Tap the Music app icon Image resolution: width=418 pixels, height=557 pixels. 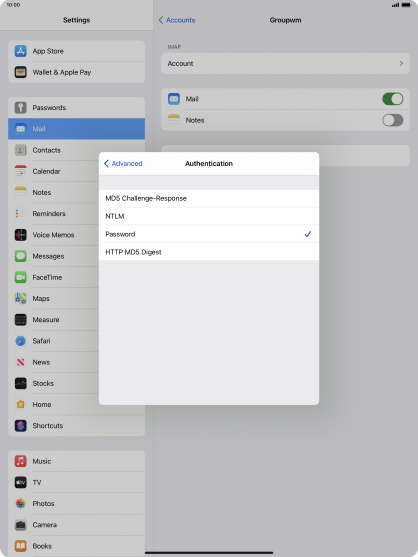(21, 461)
